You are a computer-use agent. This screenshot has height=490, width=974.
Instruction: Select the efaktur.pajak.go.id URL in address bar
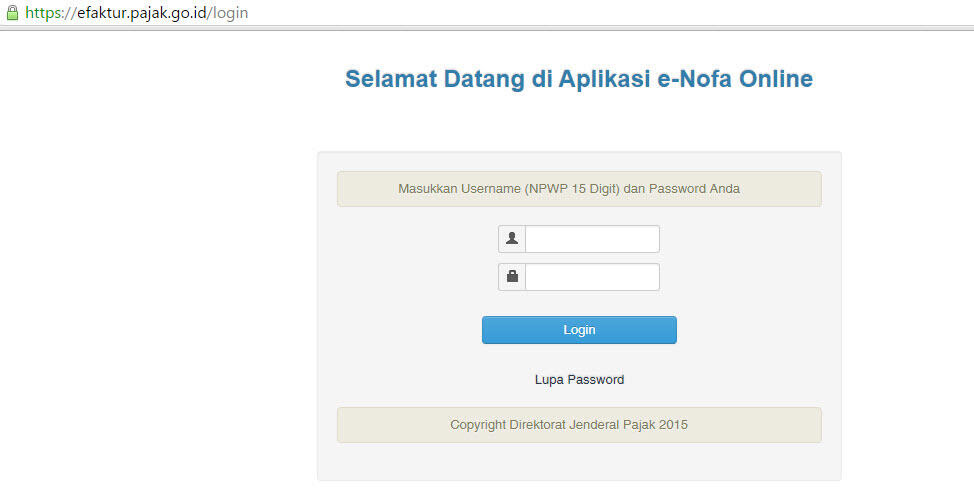(x=136, y=13)
